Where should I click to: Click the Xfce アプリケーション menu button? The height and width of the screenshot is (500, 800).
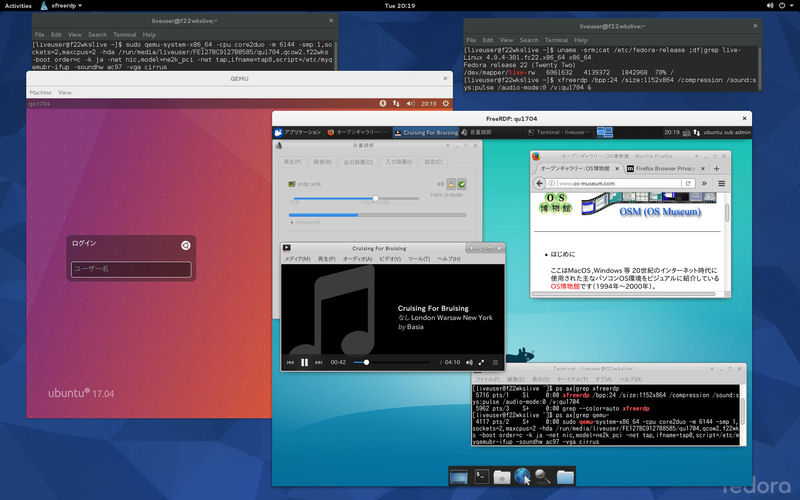pos(297,132)
